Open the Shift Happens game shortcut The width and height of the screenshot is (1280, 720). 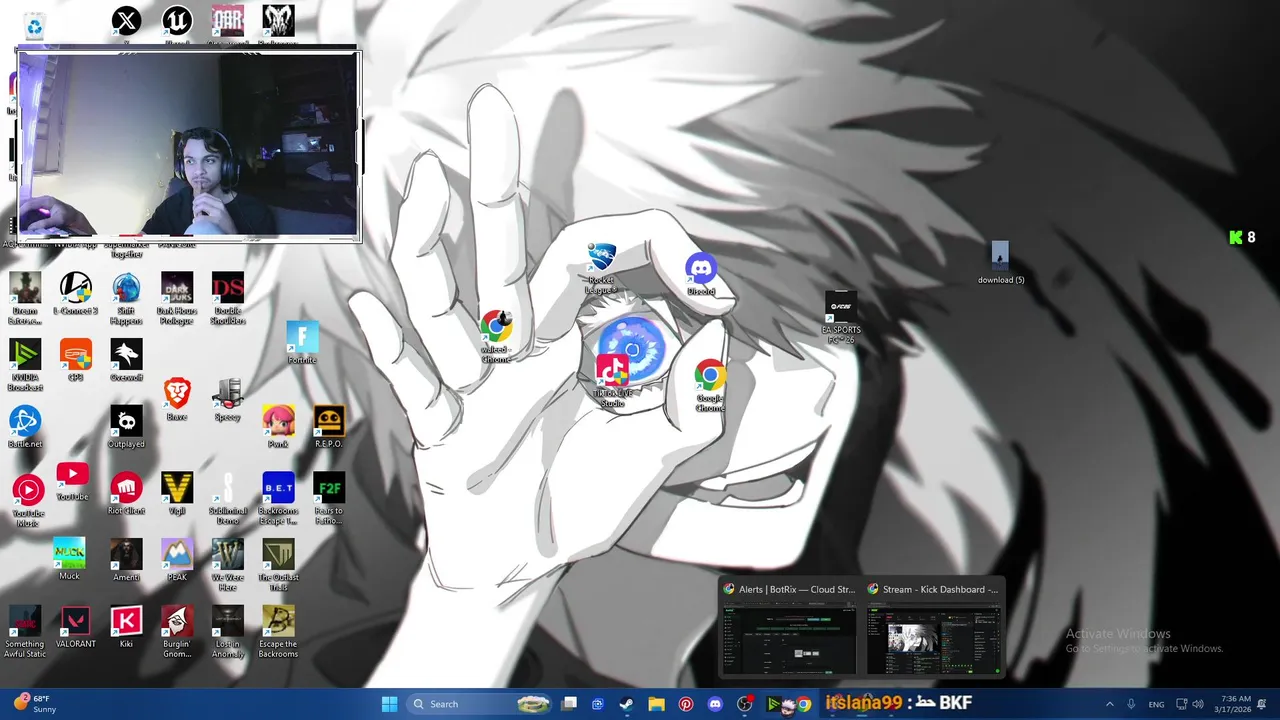pyautogui.click(x=126, y=299)
